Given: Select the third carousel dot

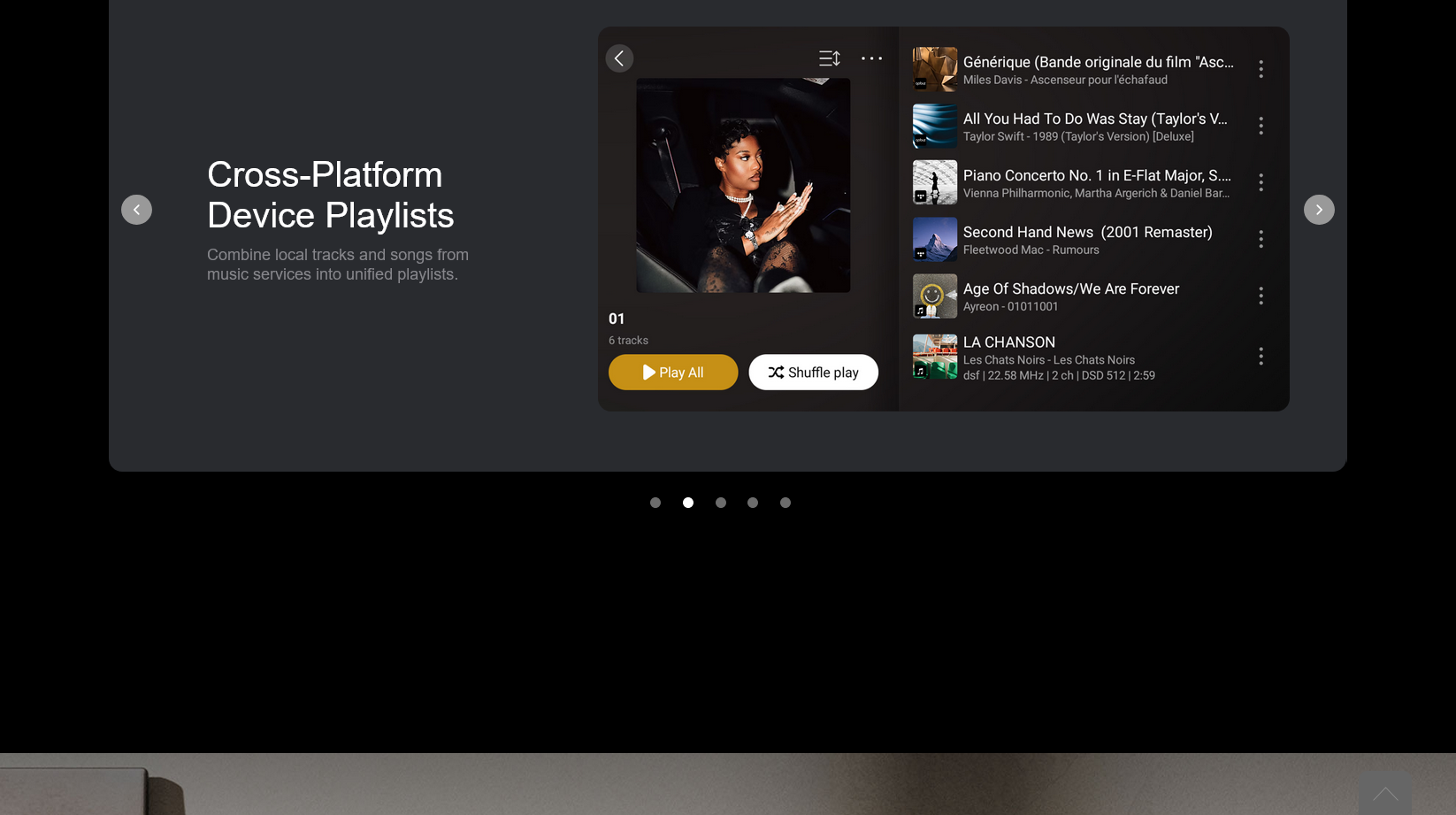Looking at the screenshot, I should pyautogui.click(x=721, y=503).
